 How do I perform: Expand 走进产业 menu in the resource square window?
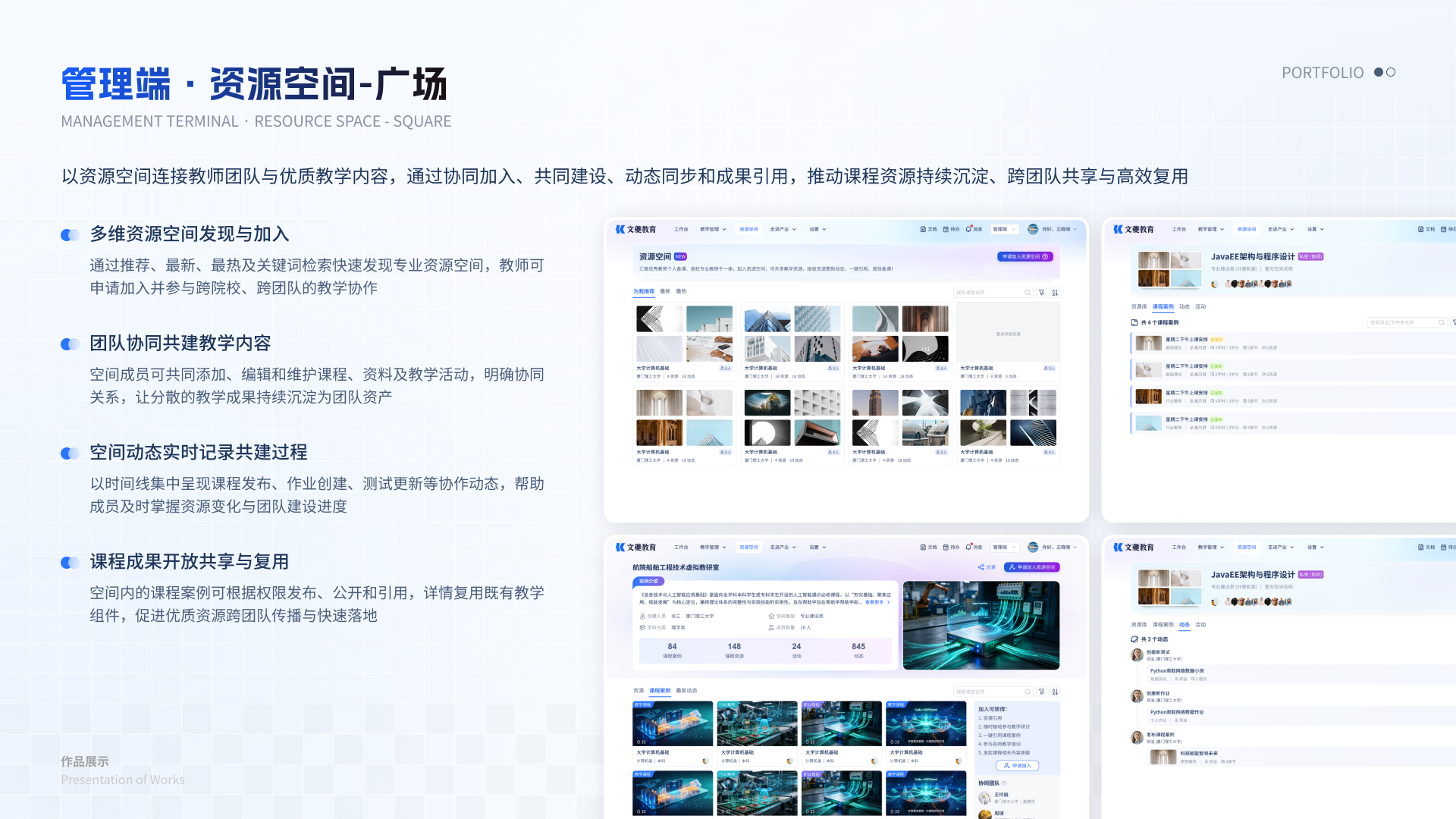click(x=783, y=229)
